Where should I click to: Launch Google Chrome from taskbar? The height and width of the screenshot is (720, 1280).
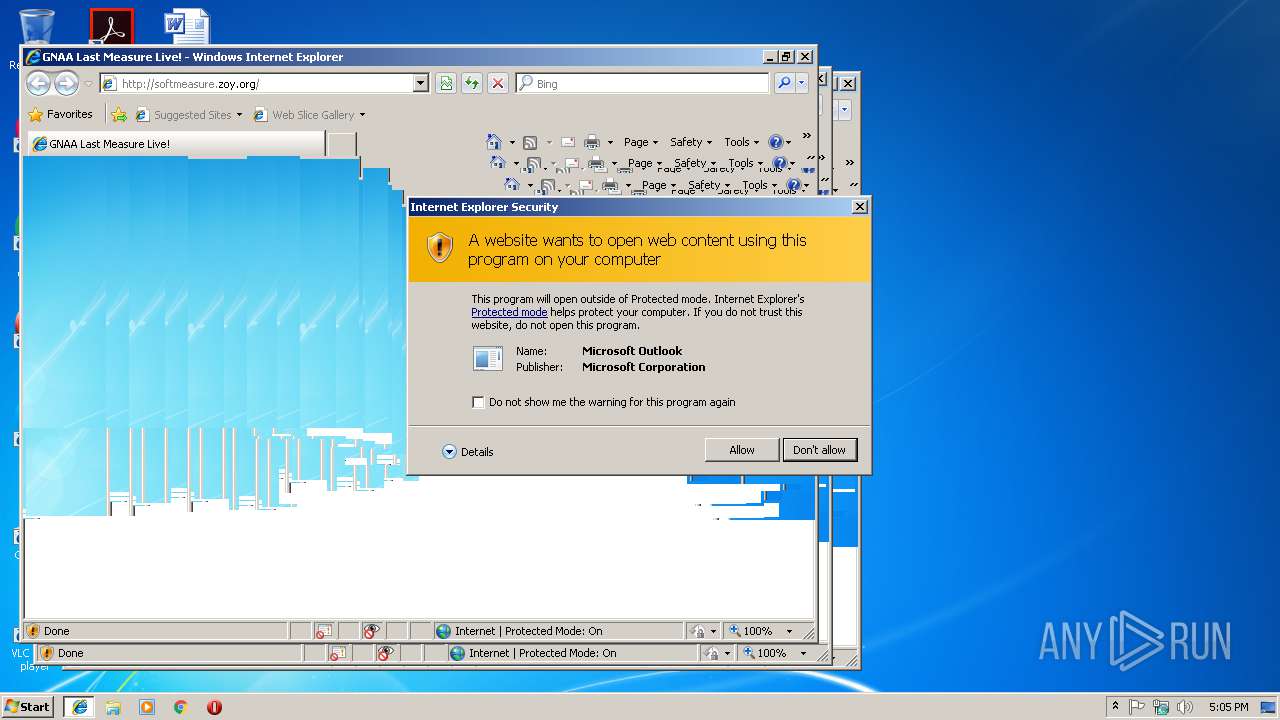(180, 707)
